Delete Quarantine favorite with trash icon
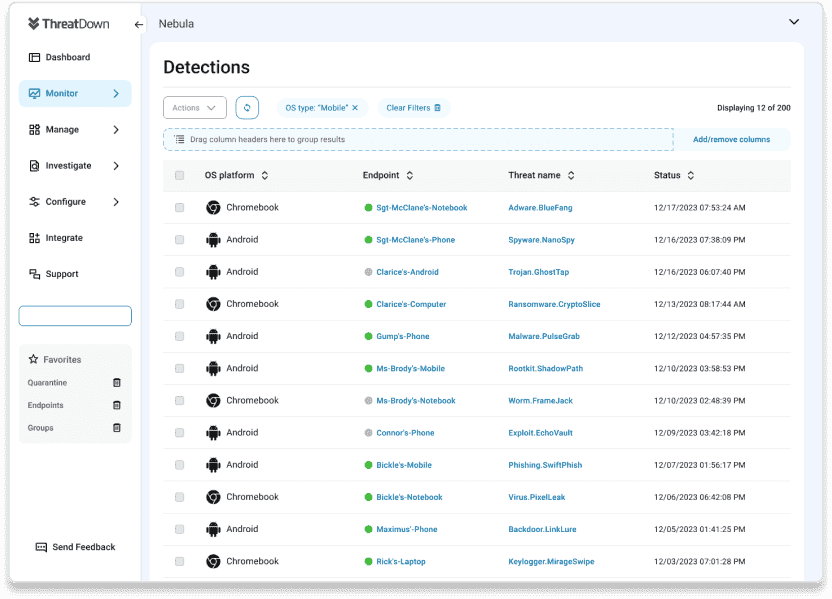Viewport: 832px width, 599px height. (116, 383)
